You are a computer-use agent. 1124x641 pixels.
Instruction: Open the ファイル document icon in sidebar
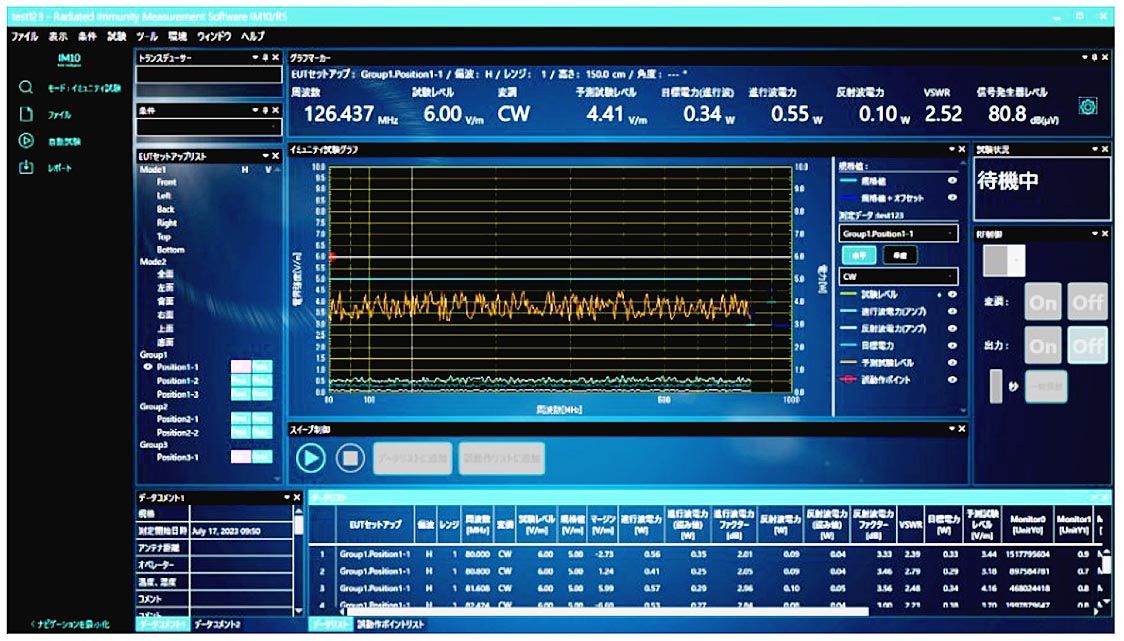27,114
